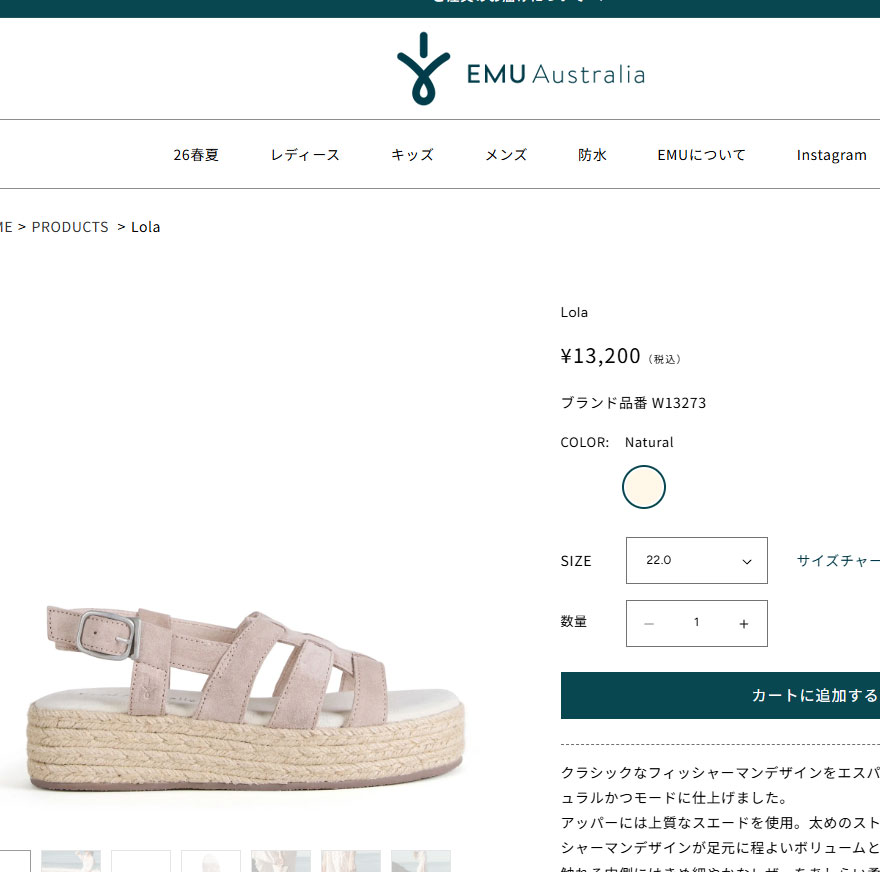Select the second product thumbnail
Screen dimensions: 880x872
coord(71,861)
